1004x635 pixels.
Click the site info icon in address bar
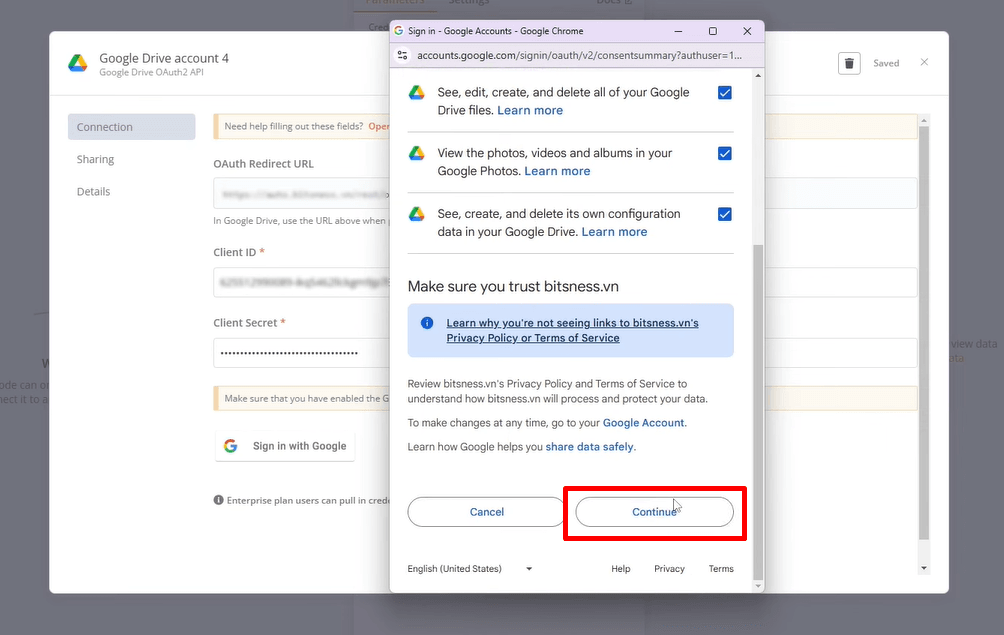pos(403,56)
